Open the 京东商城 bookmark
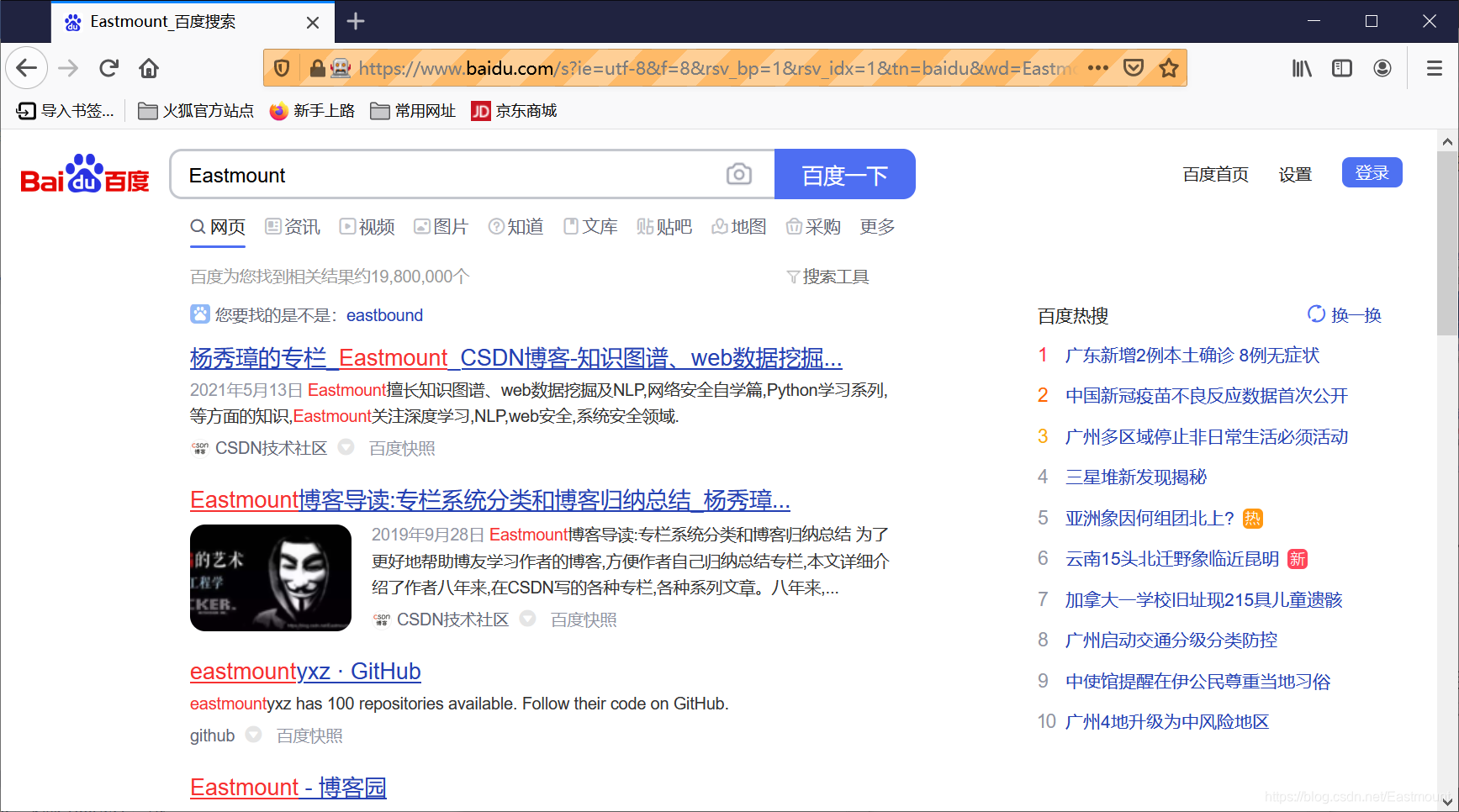This screenshot has height=812, width=1459. pos(515,111)
